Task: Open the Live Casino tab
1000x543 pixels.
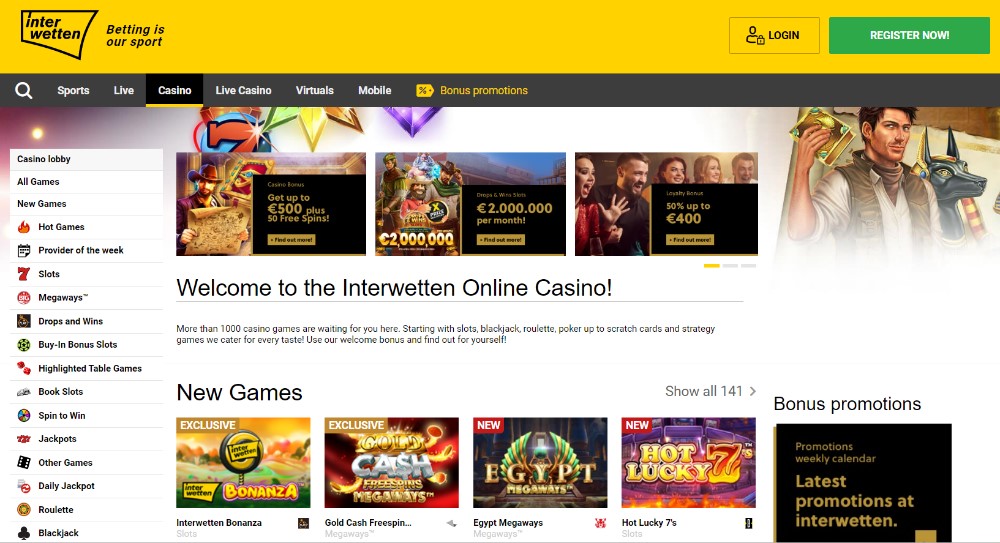Action: click(x=243, y=91)
